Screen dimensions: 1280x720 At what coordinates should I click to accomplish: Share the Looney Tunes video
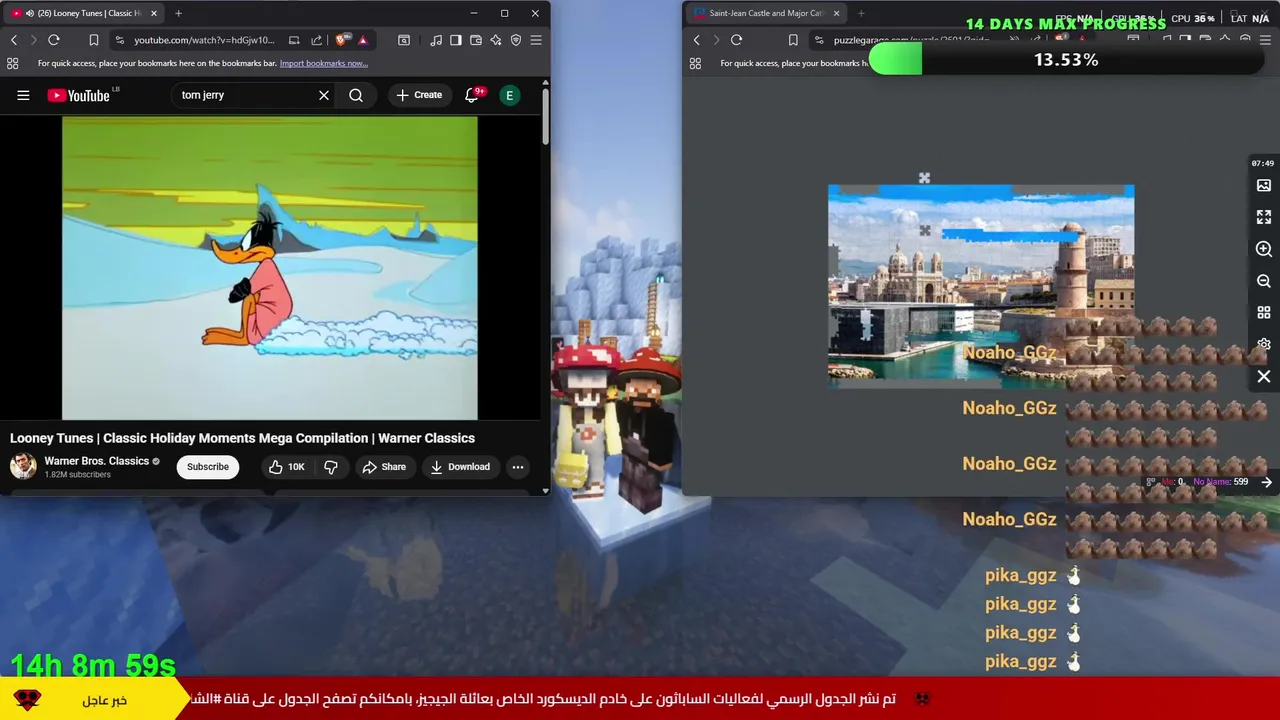384,467
